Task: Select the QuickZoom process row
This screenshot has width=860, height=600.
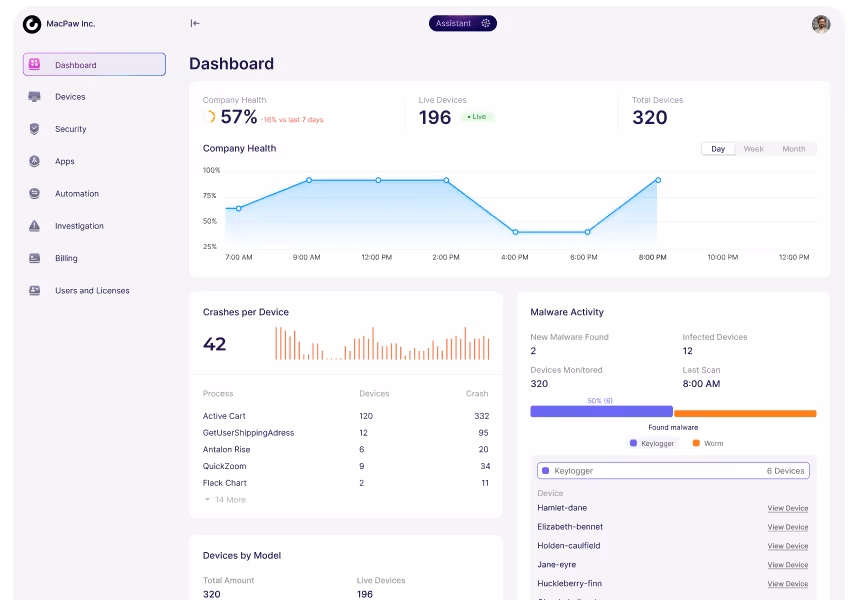Action: (346, 466)
